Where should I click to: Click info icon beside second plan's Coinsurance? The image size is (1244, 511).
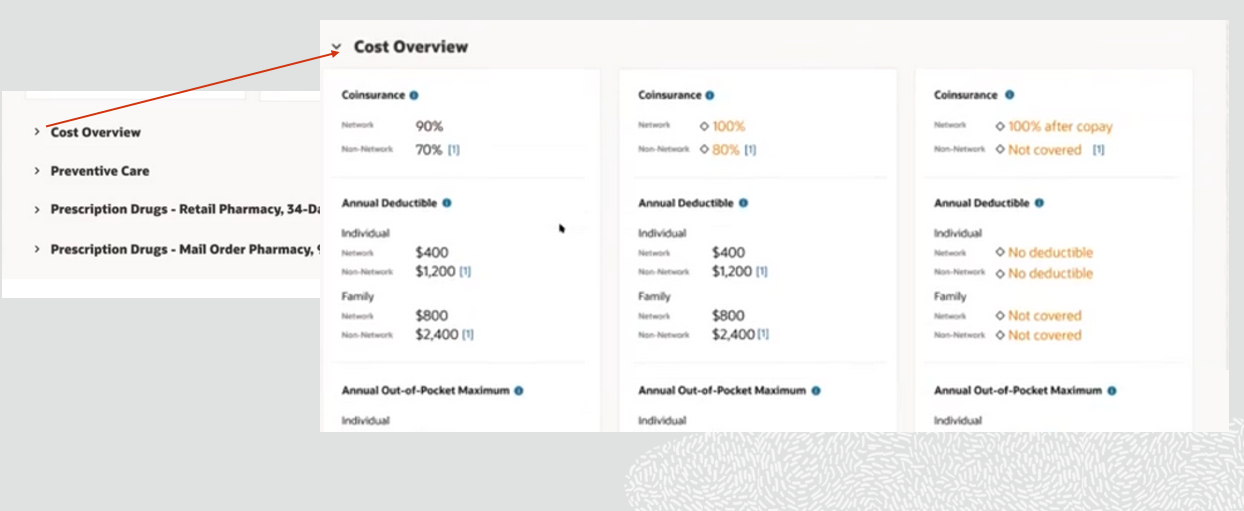click(x=710, y=96)
